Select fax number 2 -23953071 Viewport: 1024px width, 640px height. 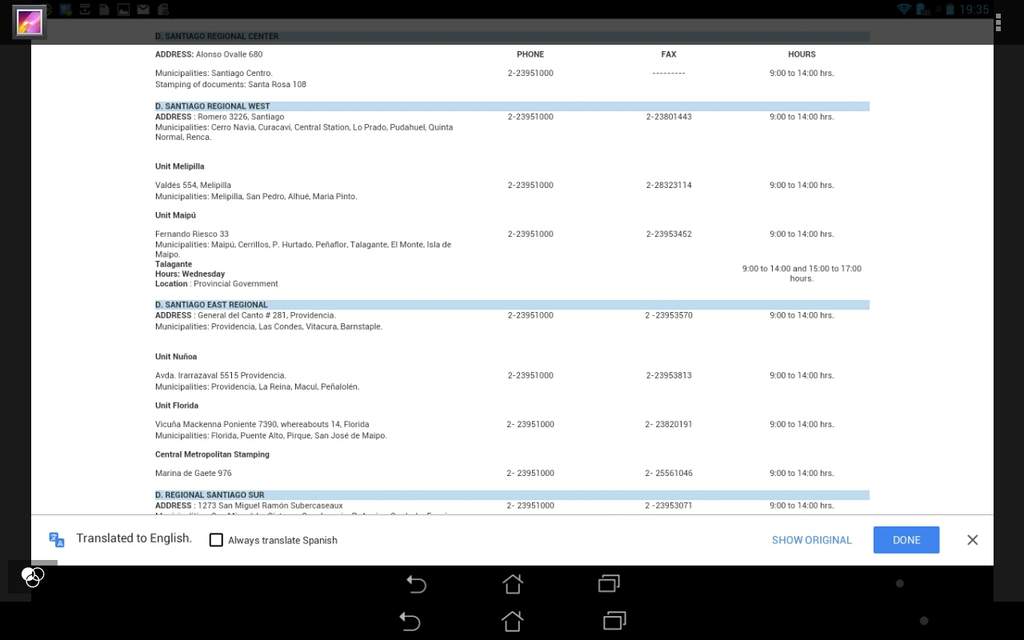pyautogui.click(x=669, y=506)
